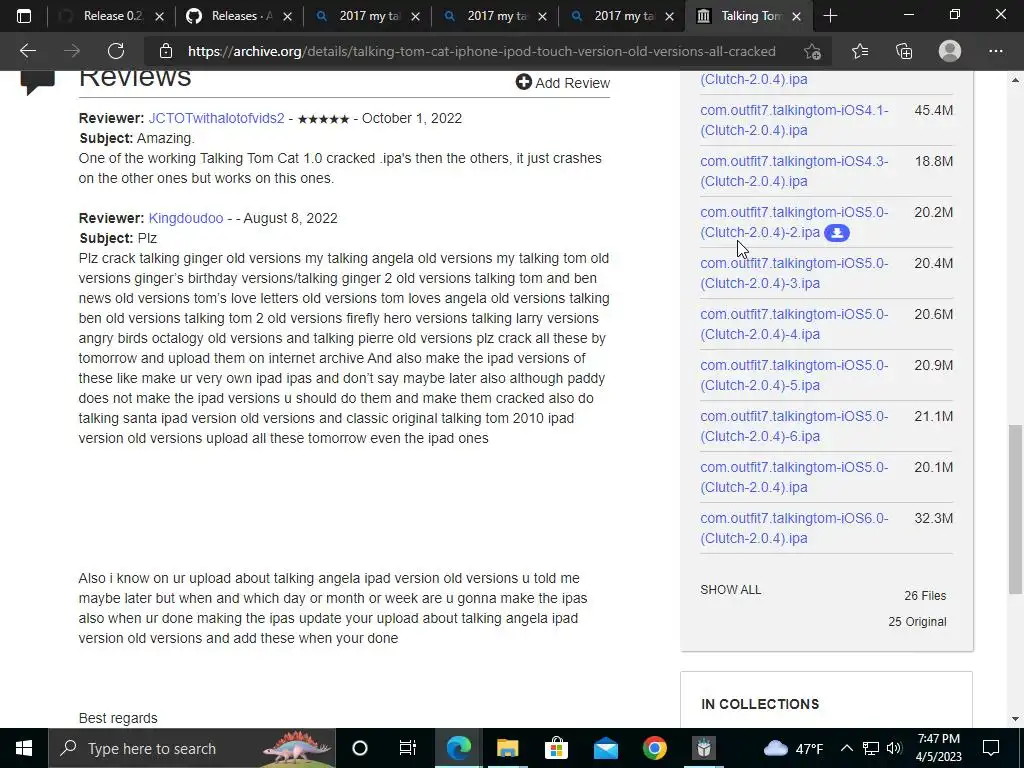The width and height of the screenshot is (1024, 768).
Task: Open the pinned app right of Chrome in taskbar
Action: (704, 748)
